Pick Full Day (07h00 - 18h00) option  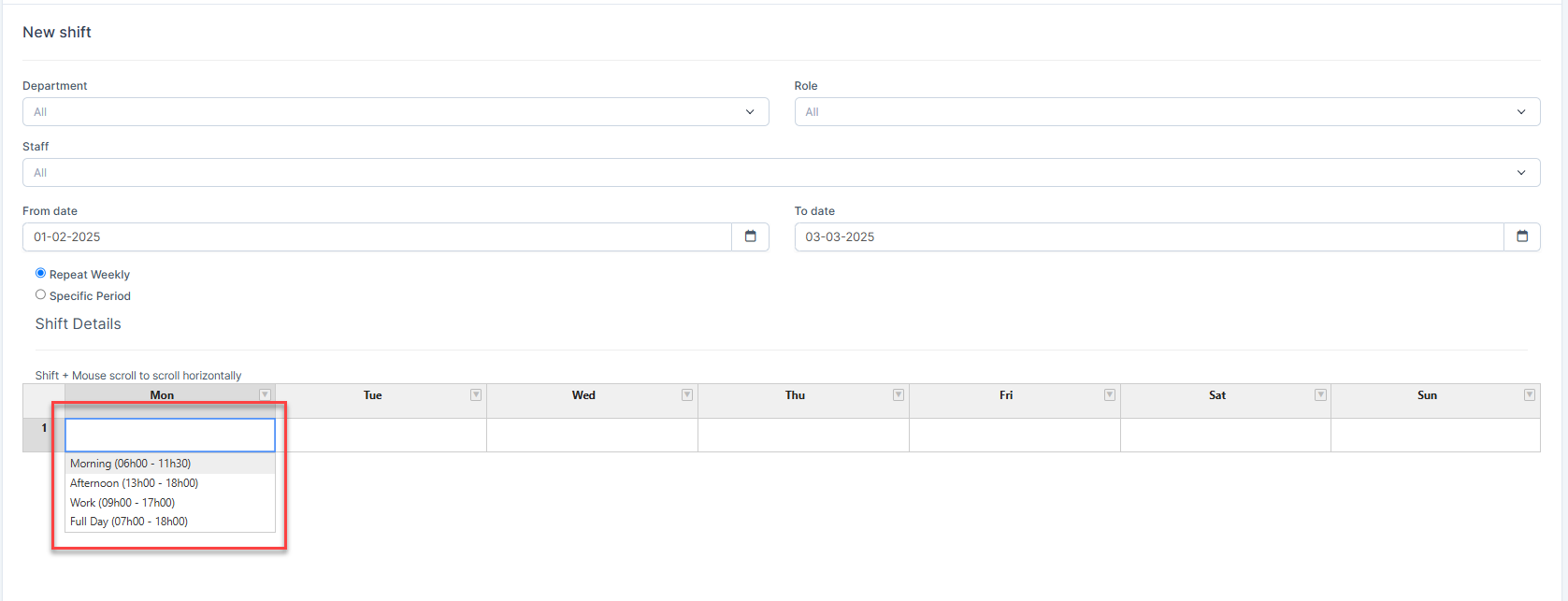coord(129,522)
